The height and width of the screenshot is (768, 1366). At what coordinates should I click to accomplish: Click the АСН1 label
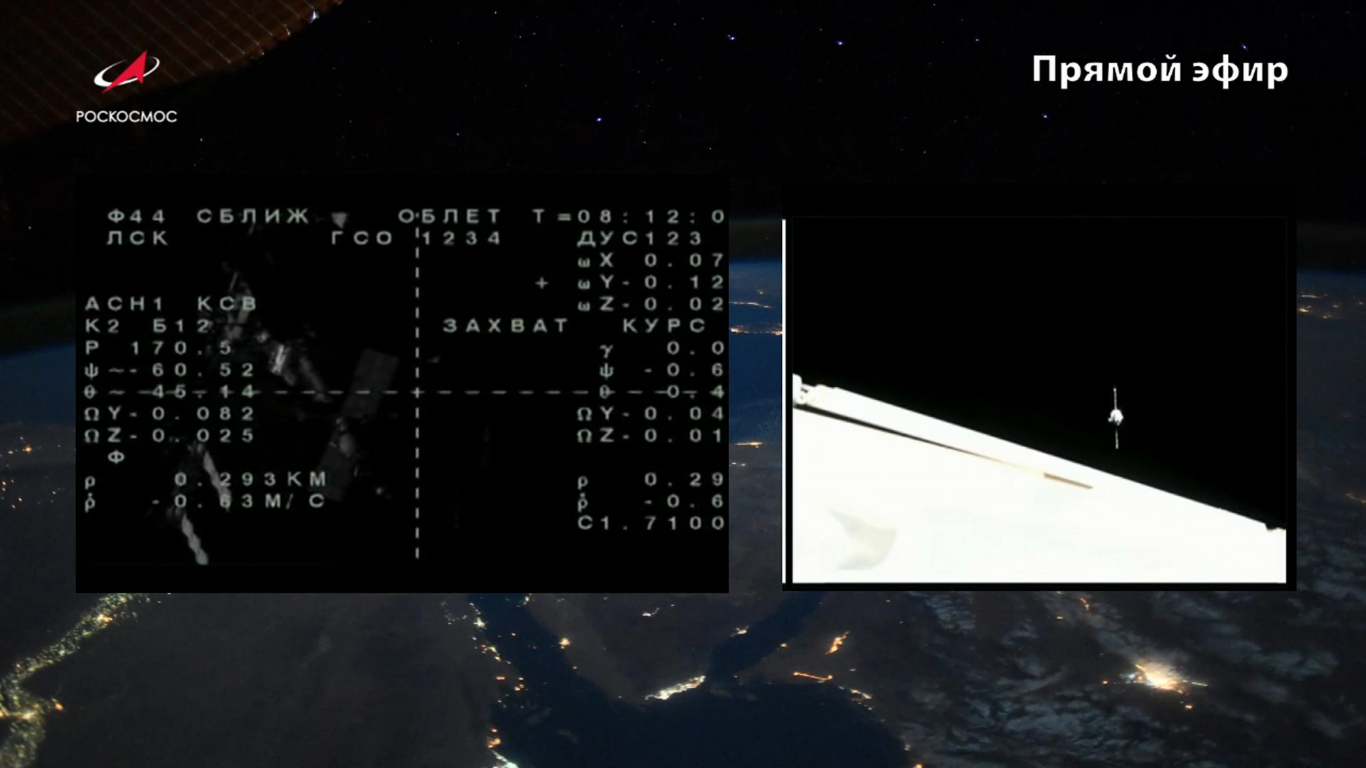point(126,304)
